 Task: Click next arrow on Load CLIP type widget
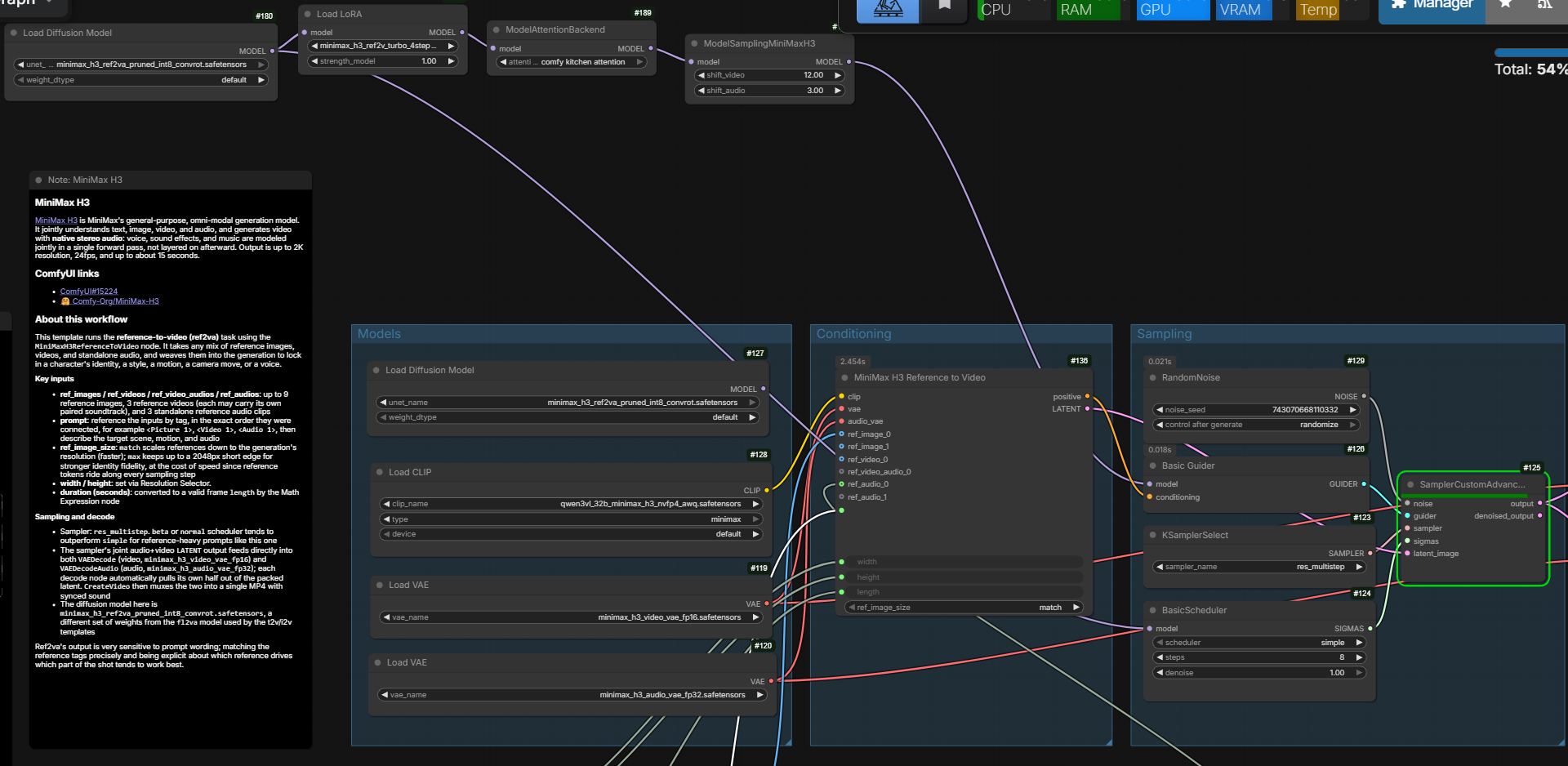755,519
